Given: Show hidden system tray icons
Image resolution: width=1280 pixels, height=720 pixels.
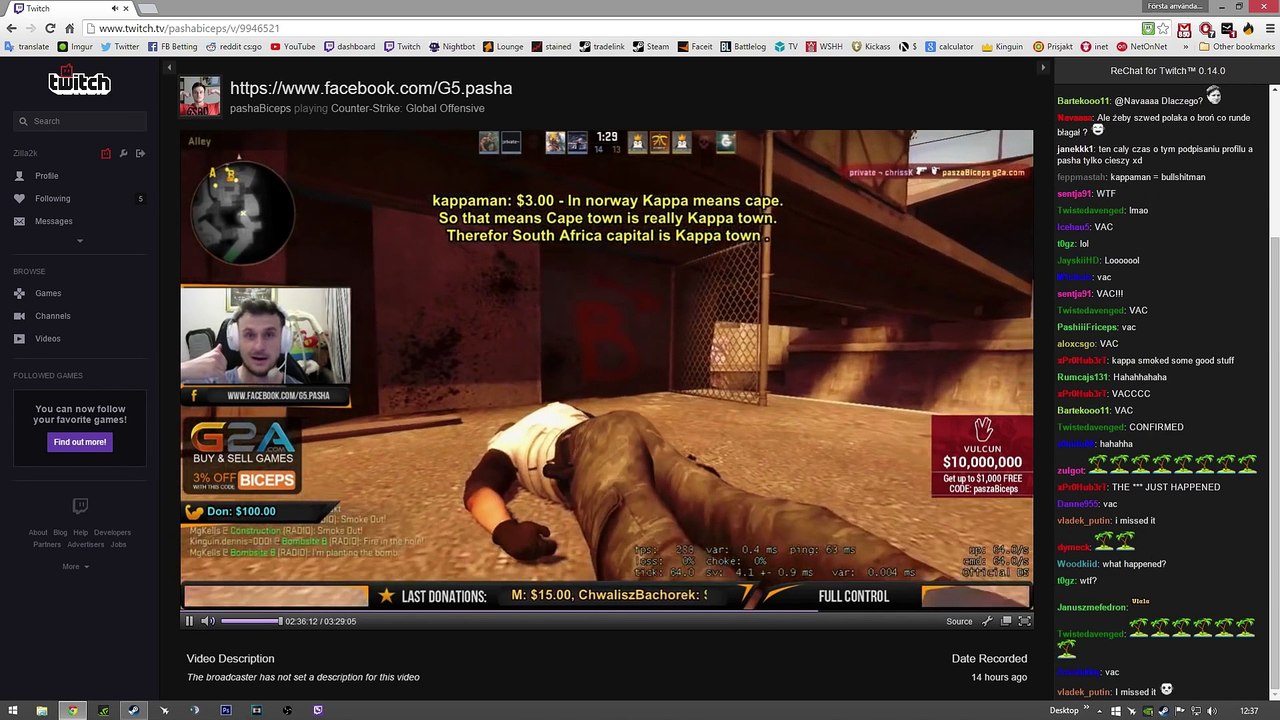Looking at the screenshot, I should click(x=1100, y=711).
